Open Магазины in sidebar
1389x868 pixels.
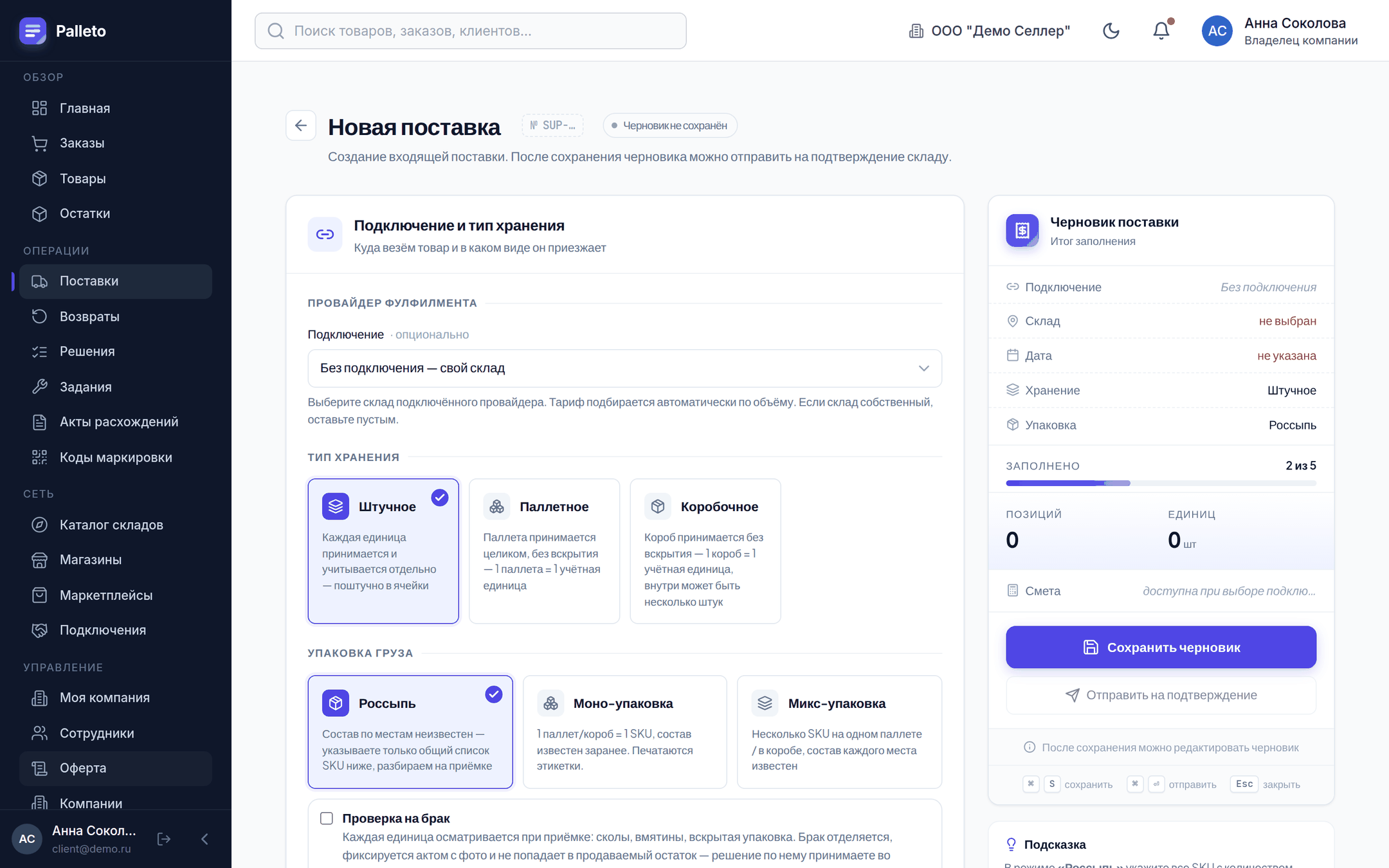[116, 559]
